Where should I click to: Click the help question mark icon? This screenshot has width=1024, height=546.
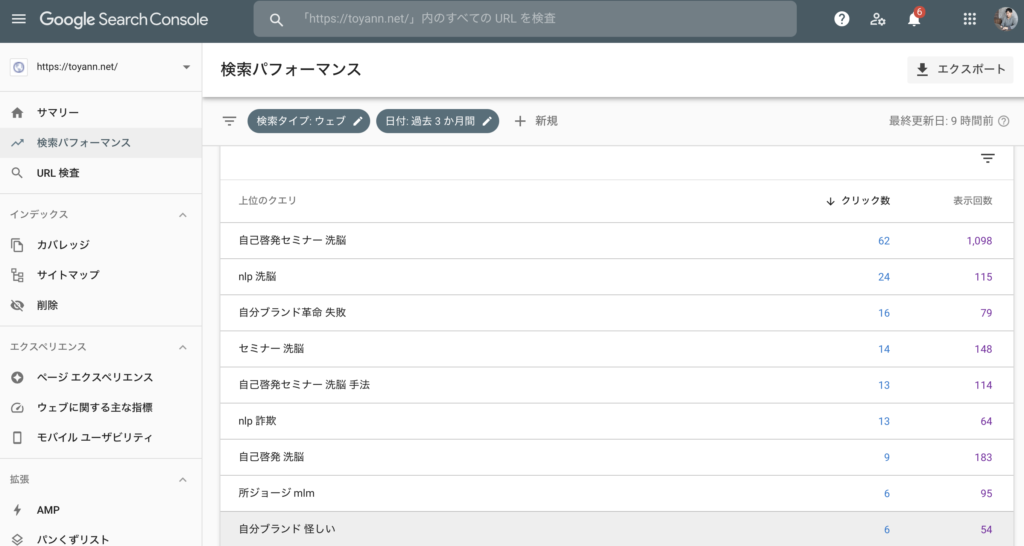tap(842, 19)
